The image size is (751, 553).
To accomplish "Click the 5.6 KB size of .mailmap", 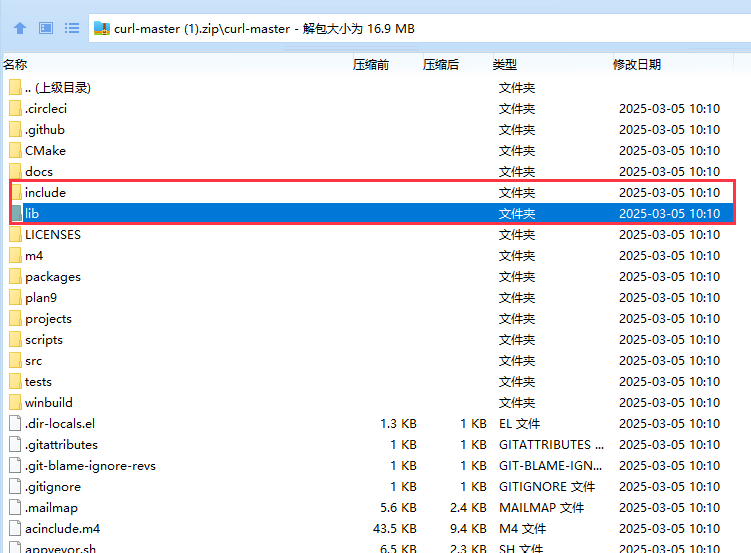I will 398,508.
